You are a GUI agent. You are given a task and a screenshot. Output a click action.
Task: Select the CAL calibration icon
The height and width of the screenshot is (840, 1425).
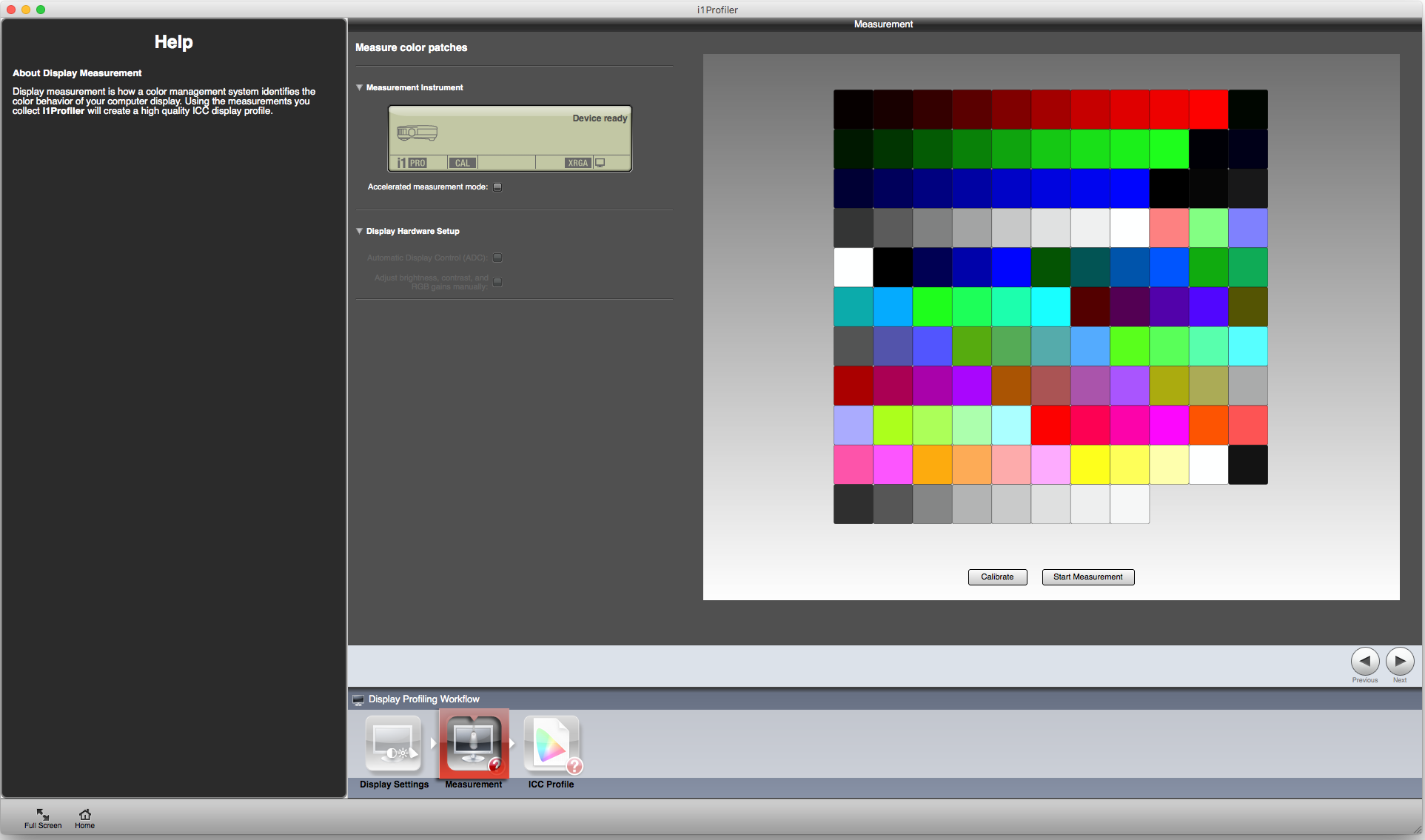462,162
